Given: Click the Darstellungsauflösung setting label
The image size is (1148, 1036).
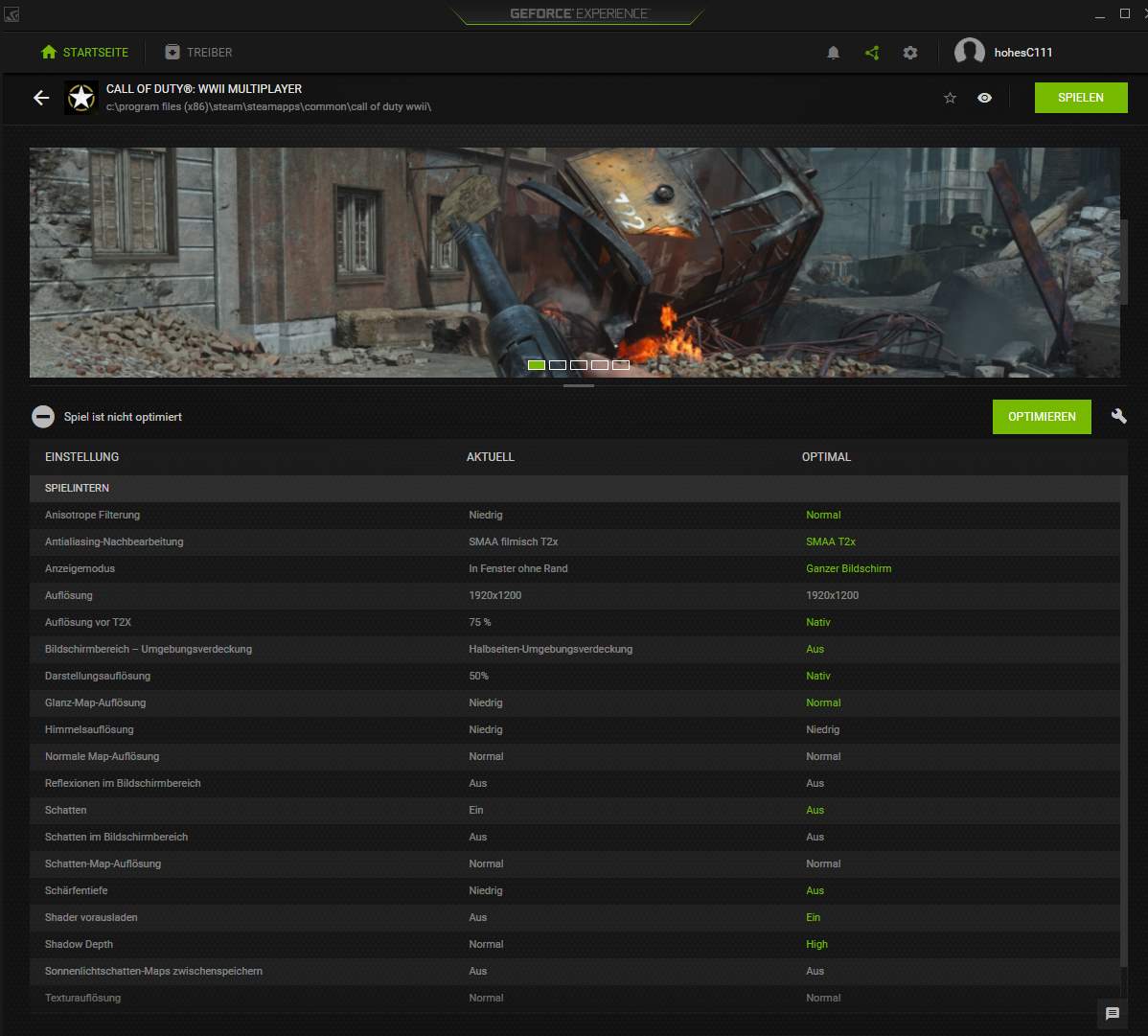Looking at the screenshot, I should (x=98, y=676).
